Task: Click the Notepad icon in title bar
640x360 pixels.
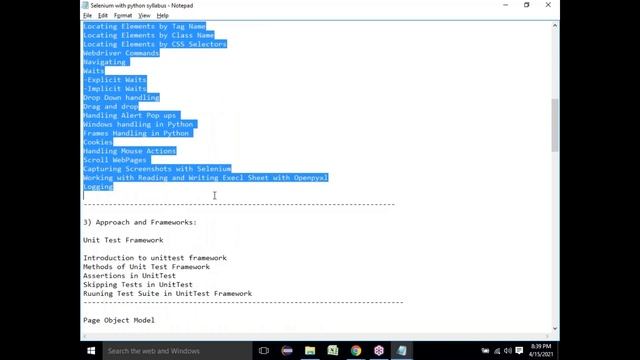Action: click(85, 5)
